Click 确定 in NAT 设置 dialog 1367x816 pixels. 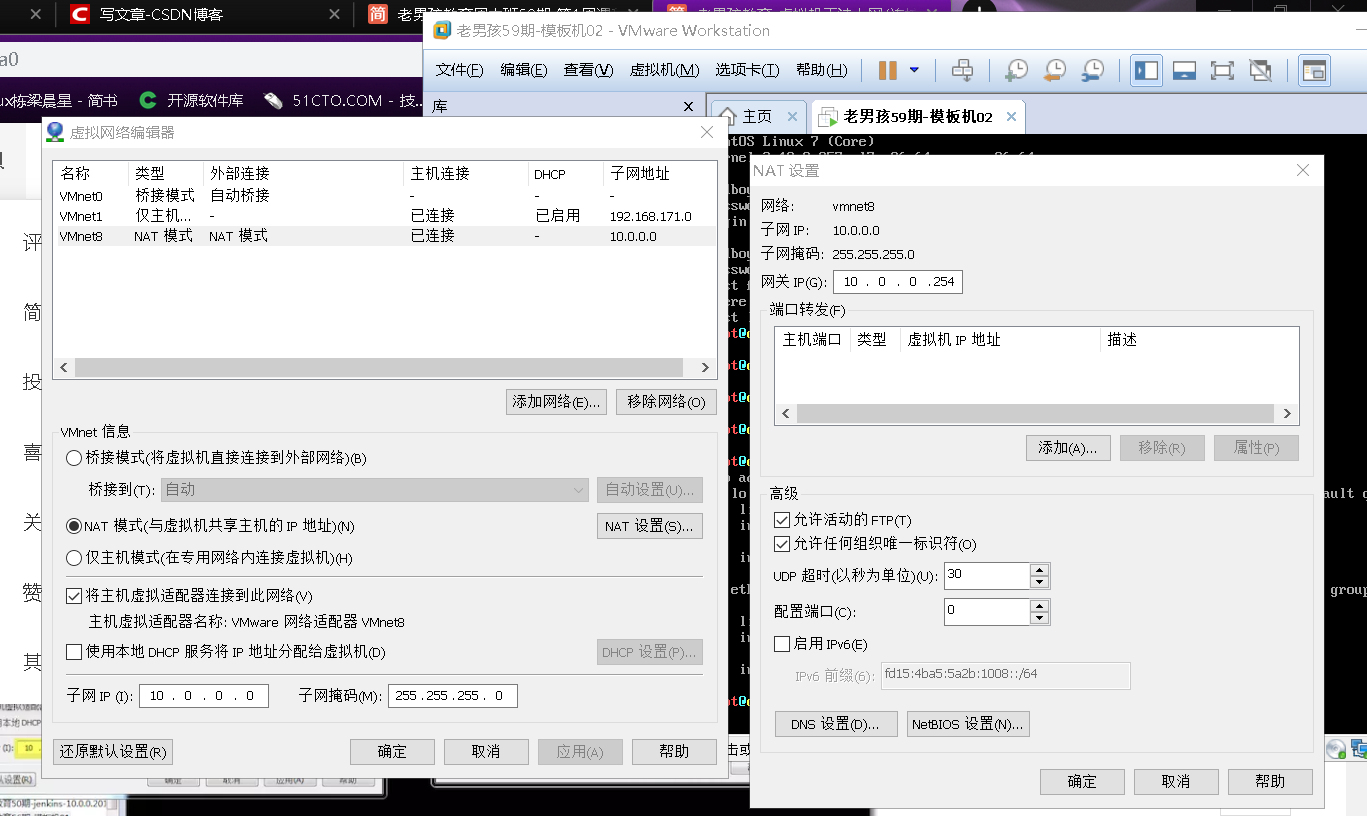[x=1082, y=782]
